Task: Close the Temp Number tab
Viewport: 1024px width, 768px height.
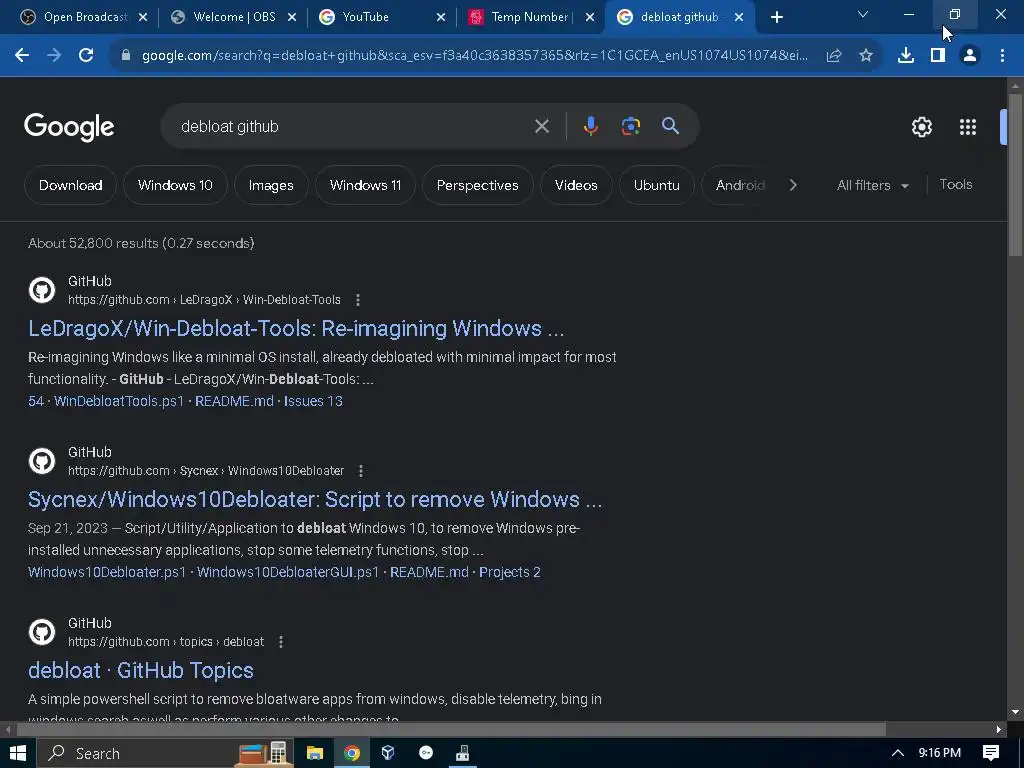Action: click(x=590, y=17)
